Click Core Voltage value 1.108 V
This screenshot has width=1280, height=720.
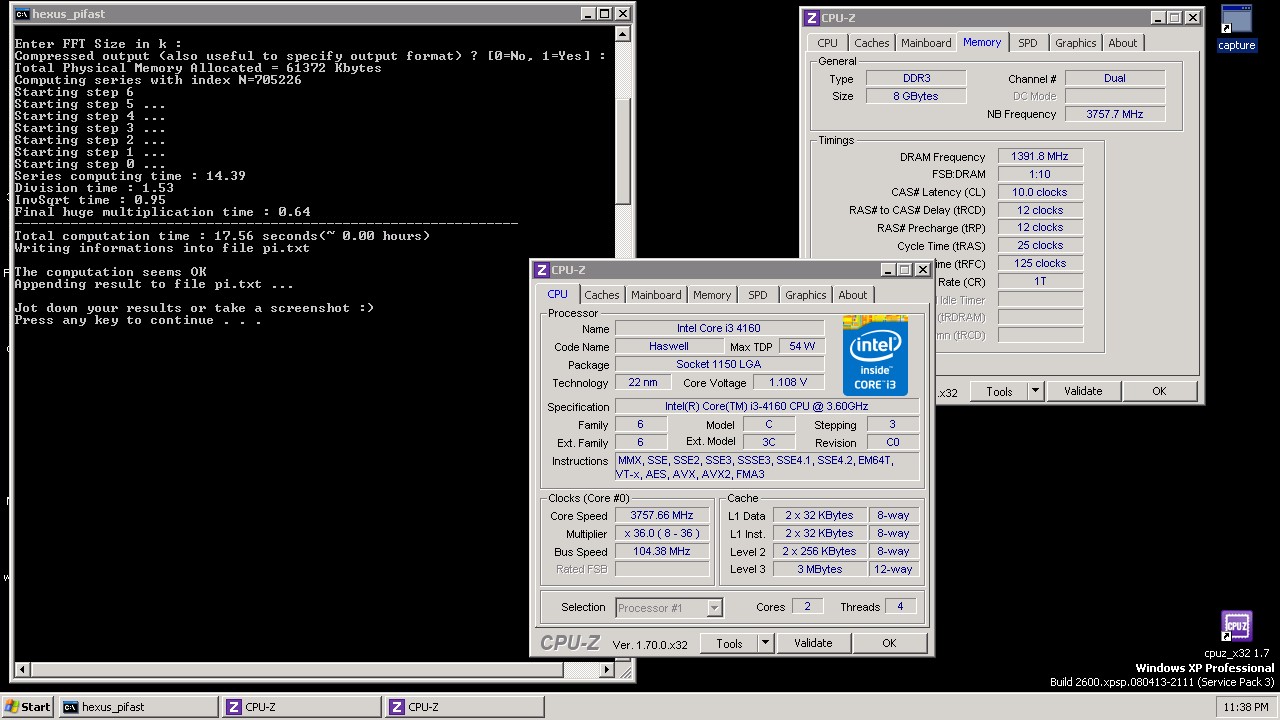point(788,382)
